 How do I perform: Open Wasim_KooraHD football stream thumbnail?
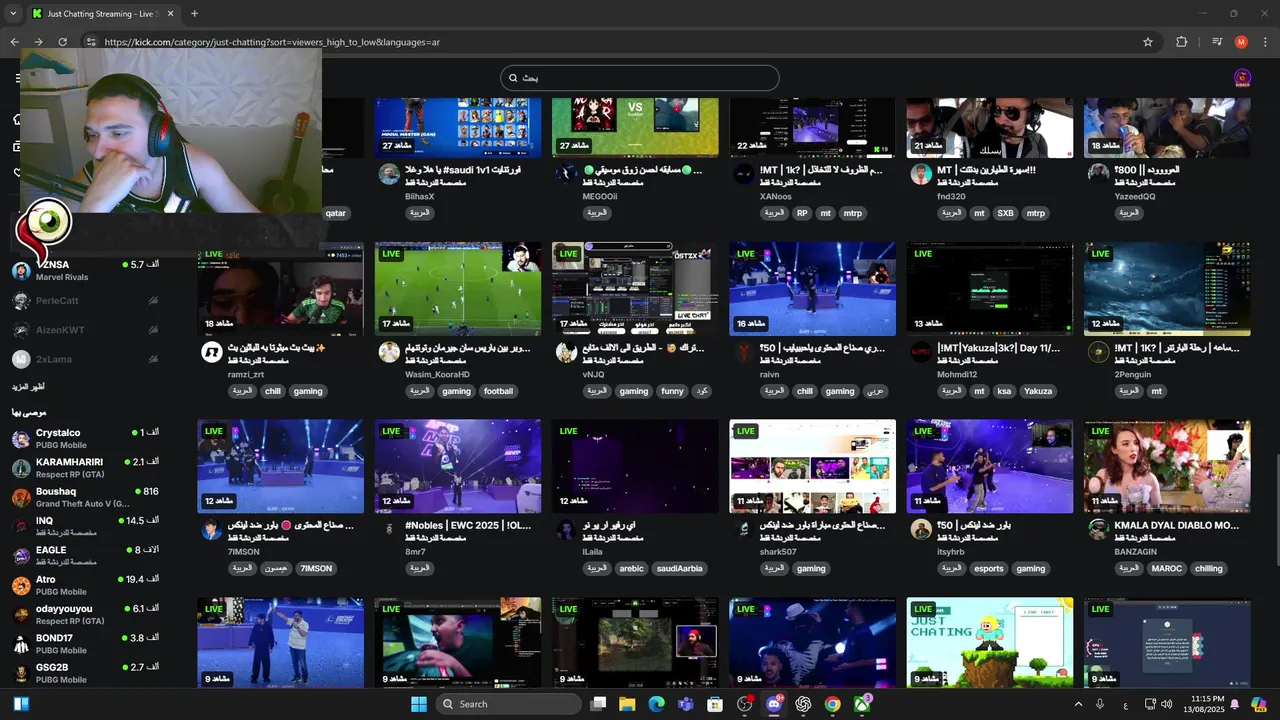tap(458, 289)
